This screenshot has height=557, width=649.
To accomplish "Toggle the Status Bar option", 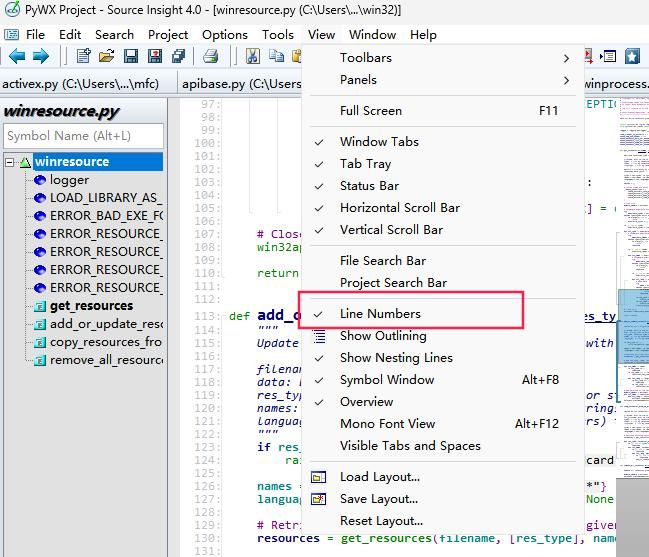I will tap(443, 186).
